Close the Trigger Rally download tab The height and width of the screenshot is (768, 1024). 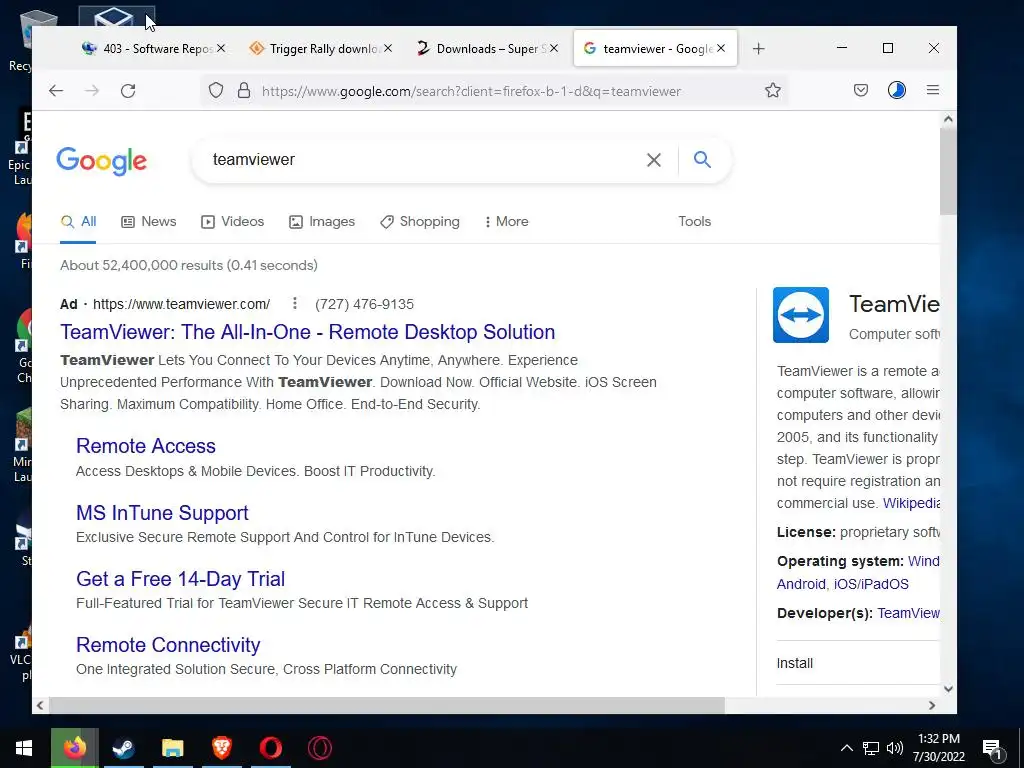pyautogui.click(x=388, y=48)
